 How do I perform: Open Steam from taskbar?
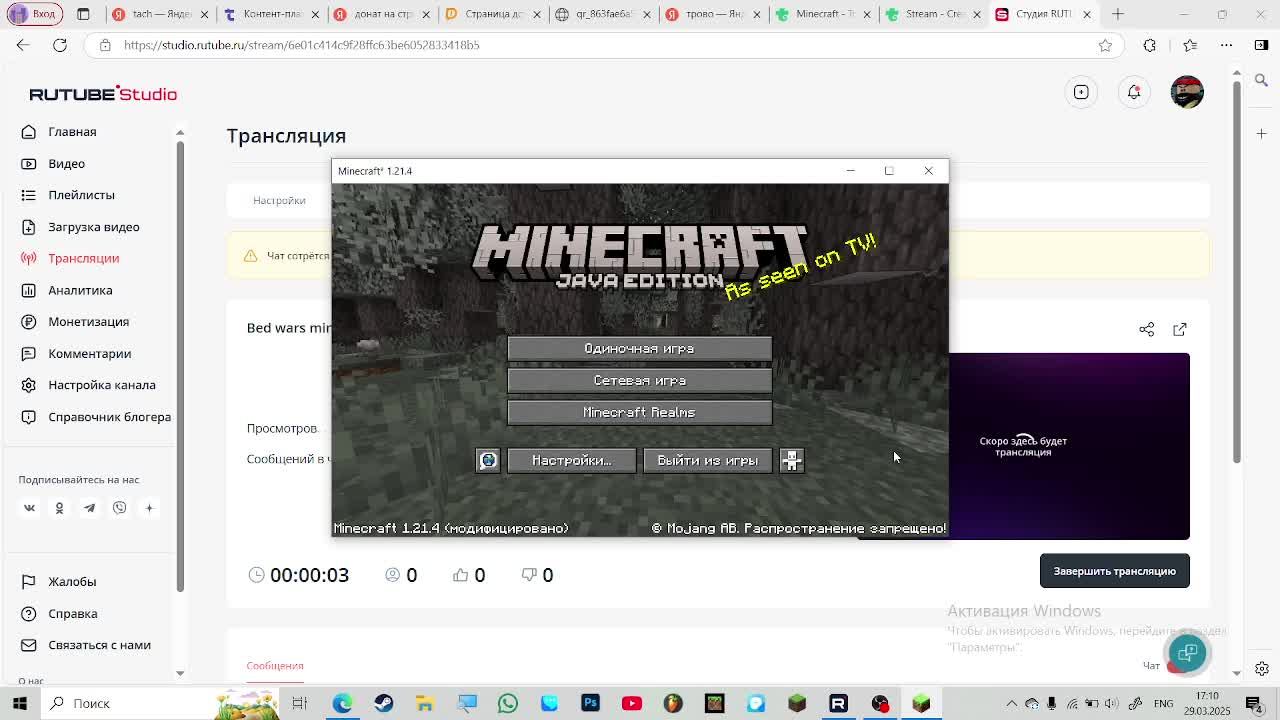tap(384, 703)
